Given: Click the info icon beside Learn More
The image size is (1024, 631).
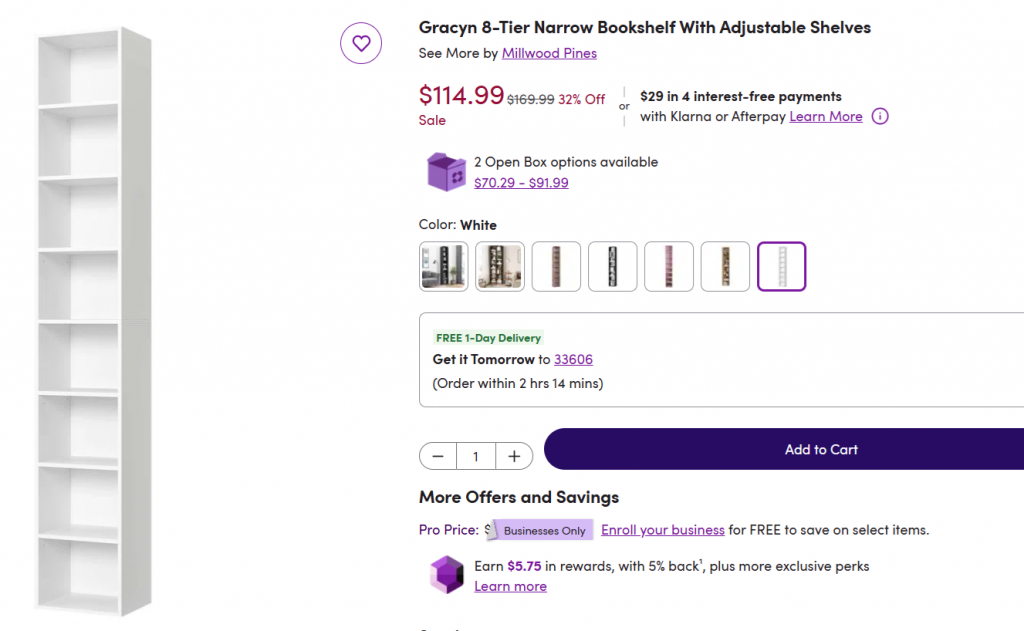Looking at the screenshot, I should (880, 116).
